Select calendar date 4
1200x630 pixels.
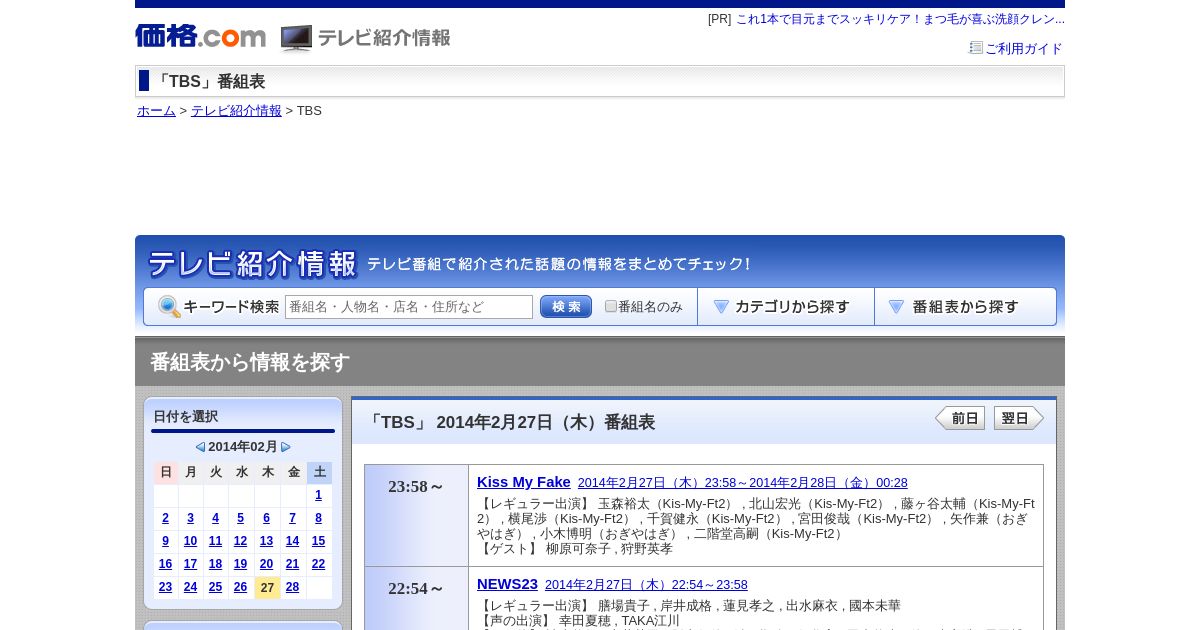215,518
